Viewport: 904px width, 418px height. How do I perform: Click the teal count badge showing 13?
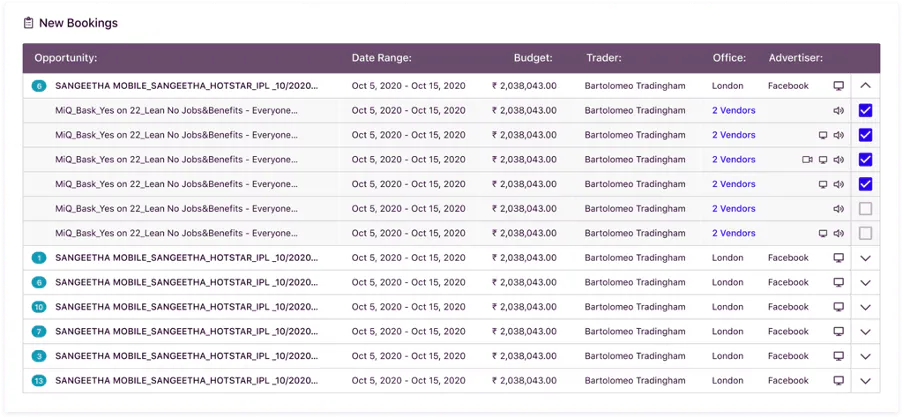pos(39,381)
